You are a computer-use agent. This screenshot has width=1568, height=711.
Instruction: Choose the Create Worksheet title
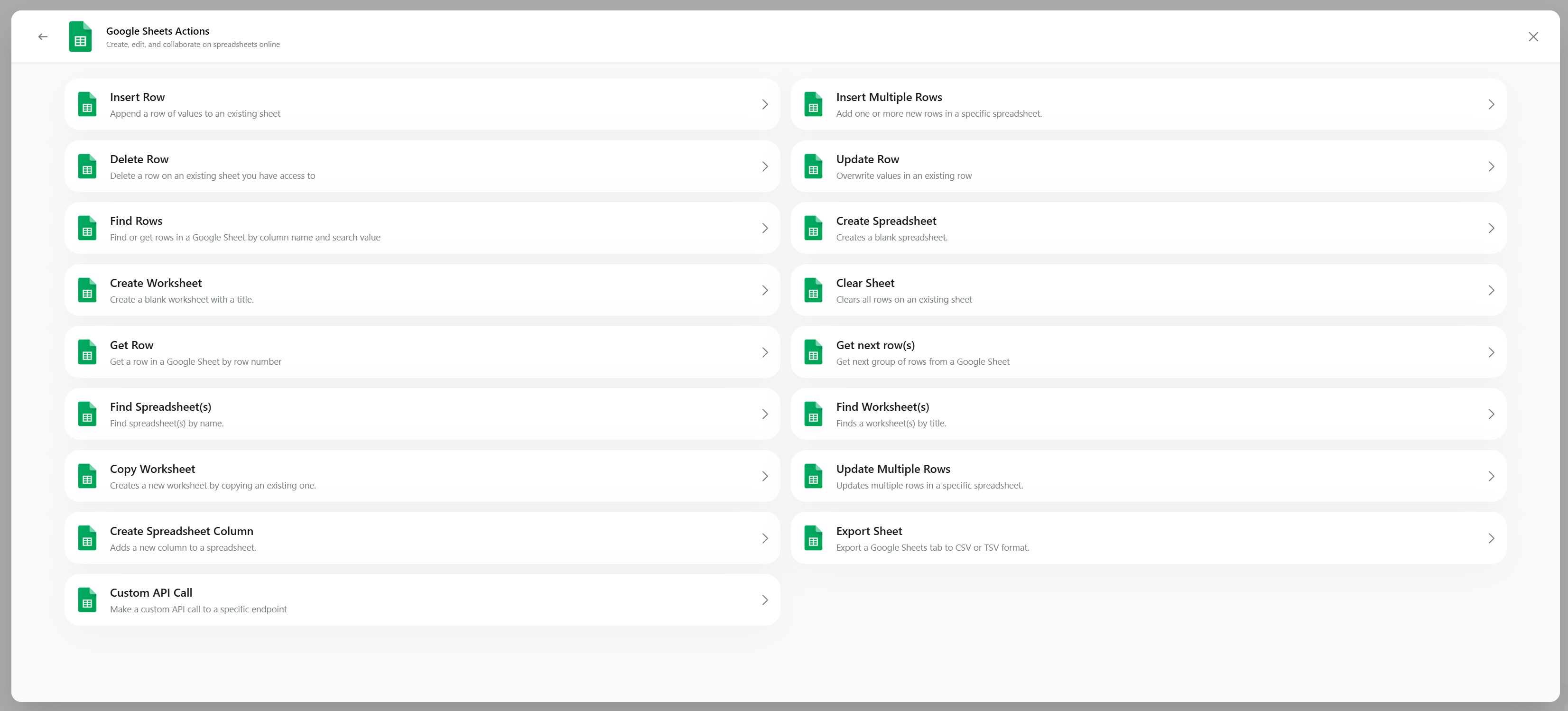156,283
